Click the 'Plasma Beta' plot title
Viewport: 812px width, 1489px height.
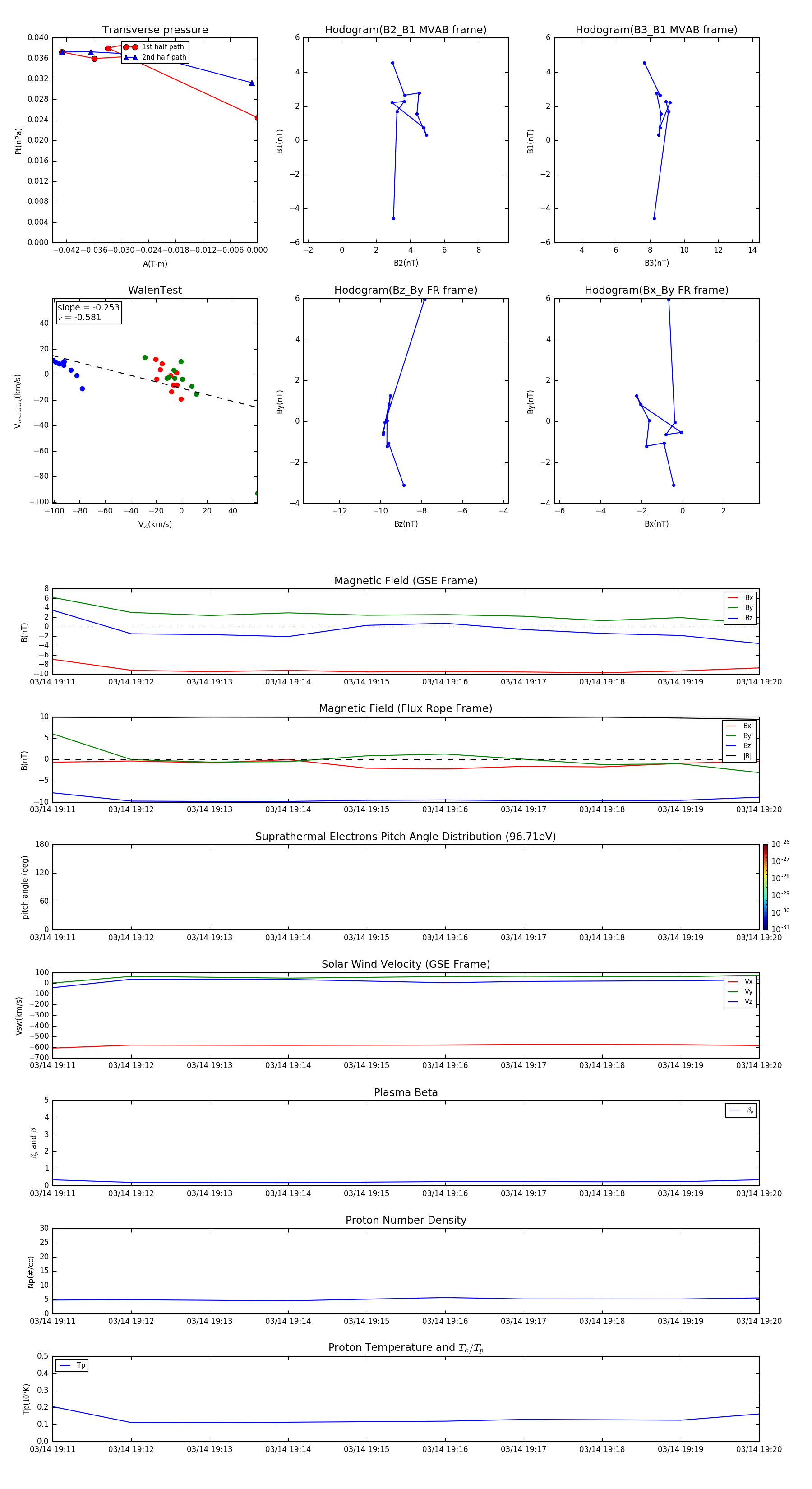click(406, 1093)
